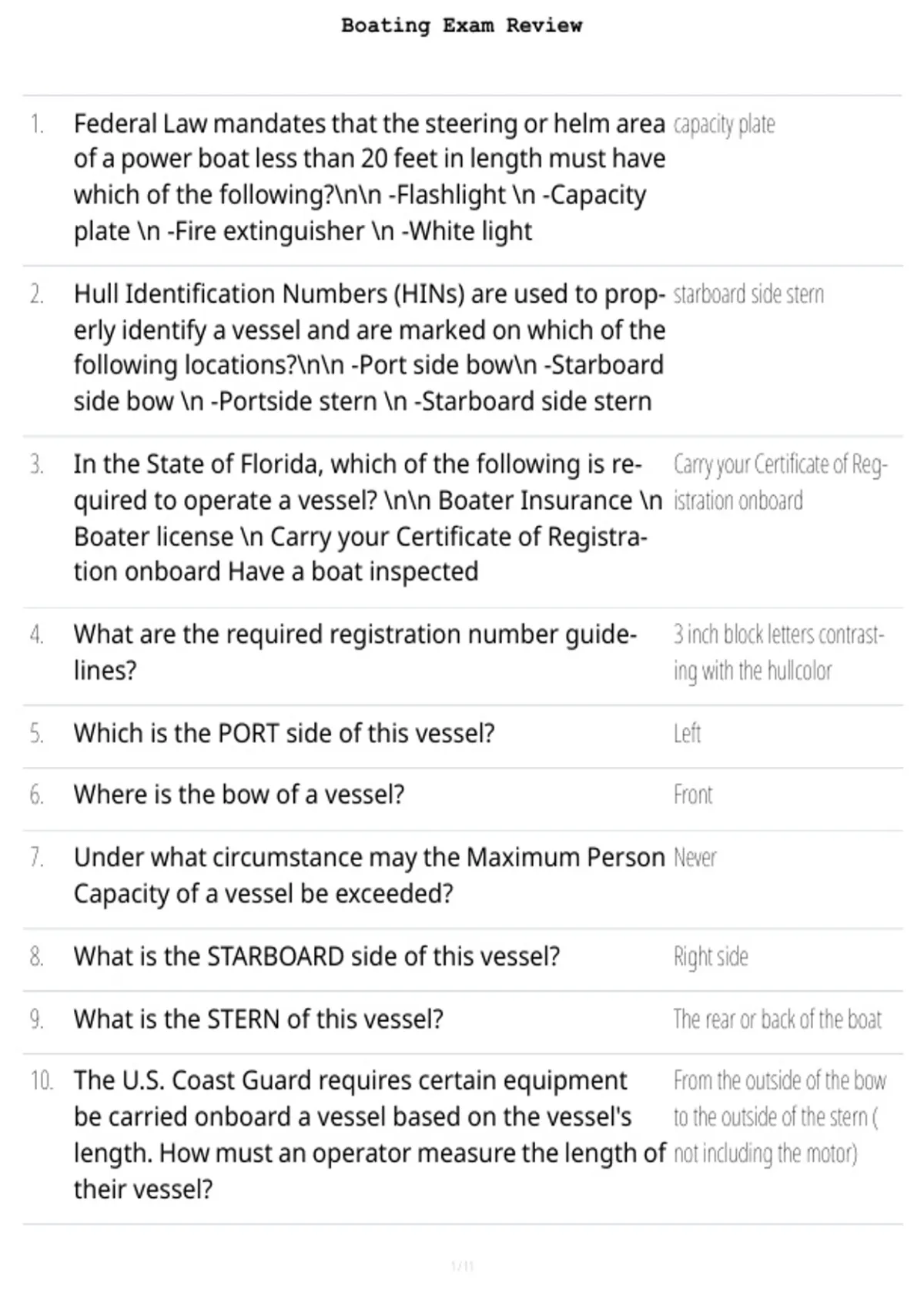
Task: Select the answer '3 inch block letters contrasting'
Action: (778, 652)
